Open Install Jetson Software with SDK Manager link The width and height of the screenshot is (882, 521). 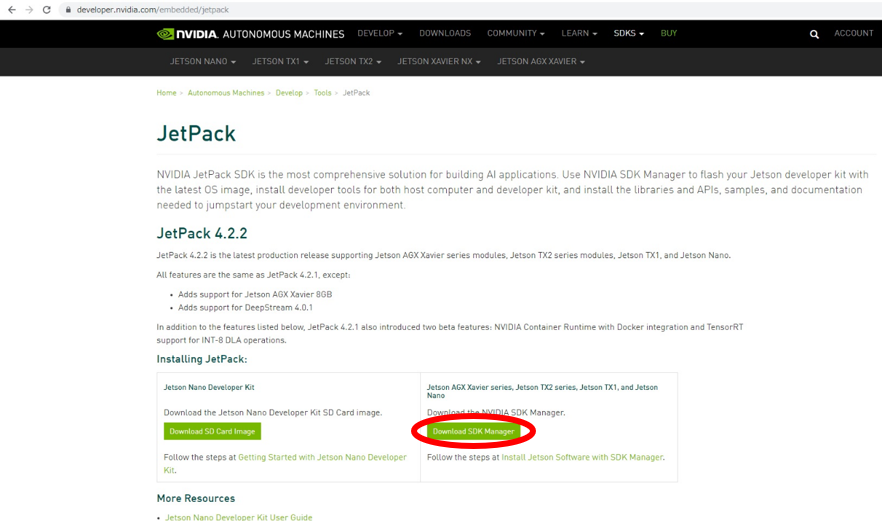[x=582, y=457]
